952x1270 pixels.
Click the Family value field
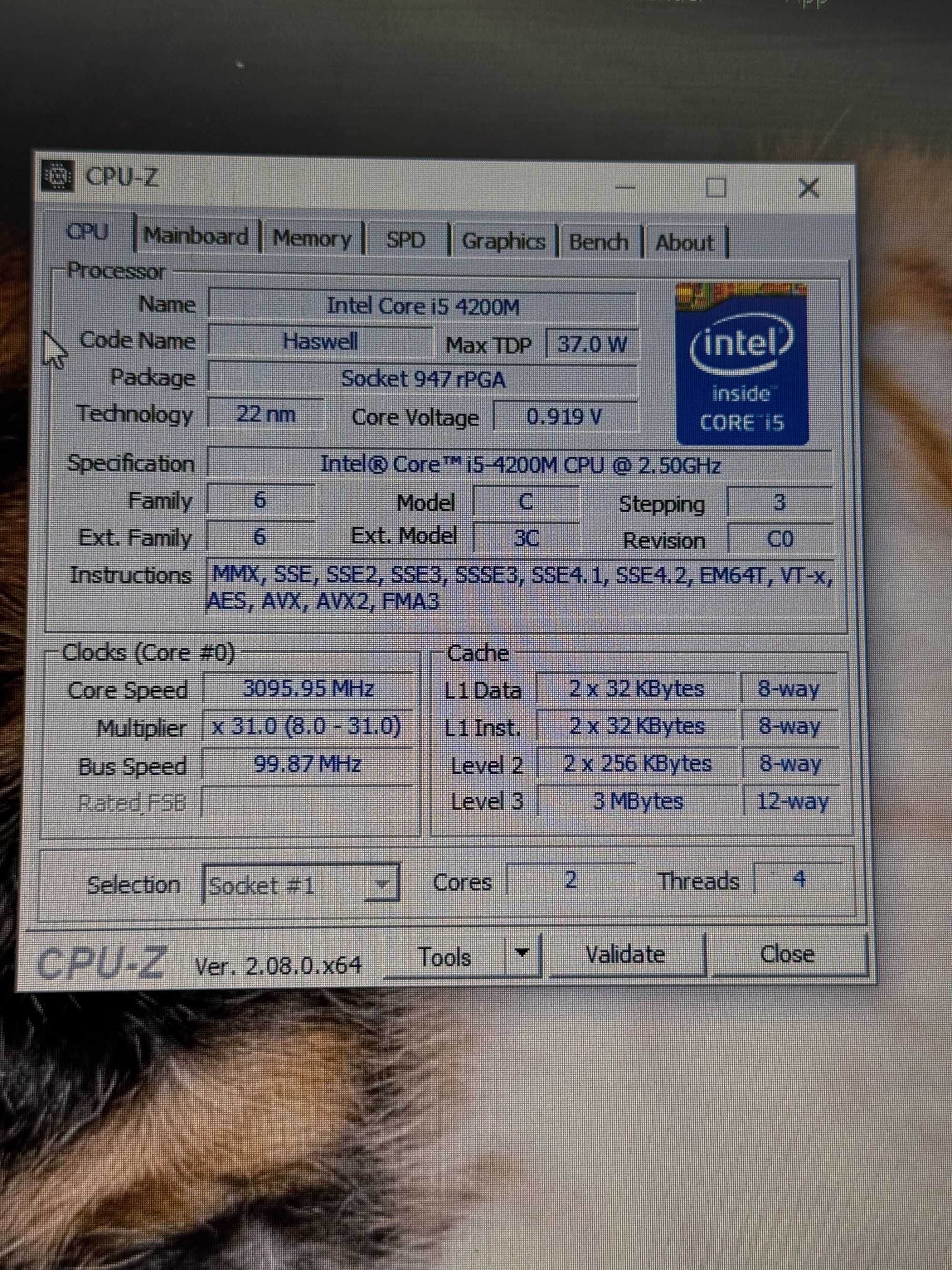tap(261, 500)
